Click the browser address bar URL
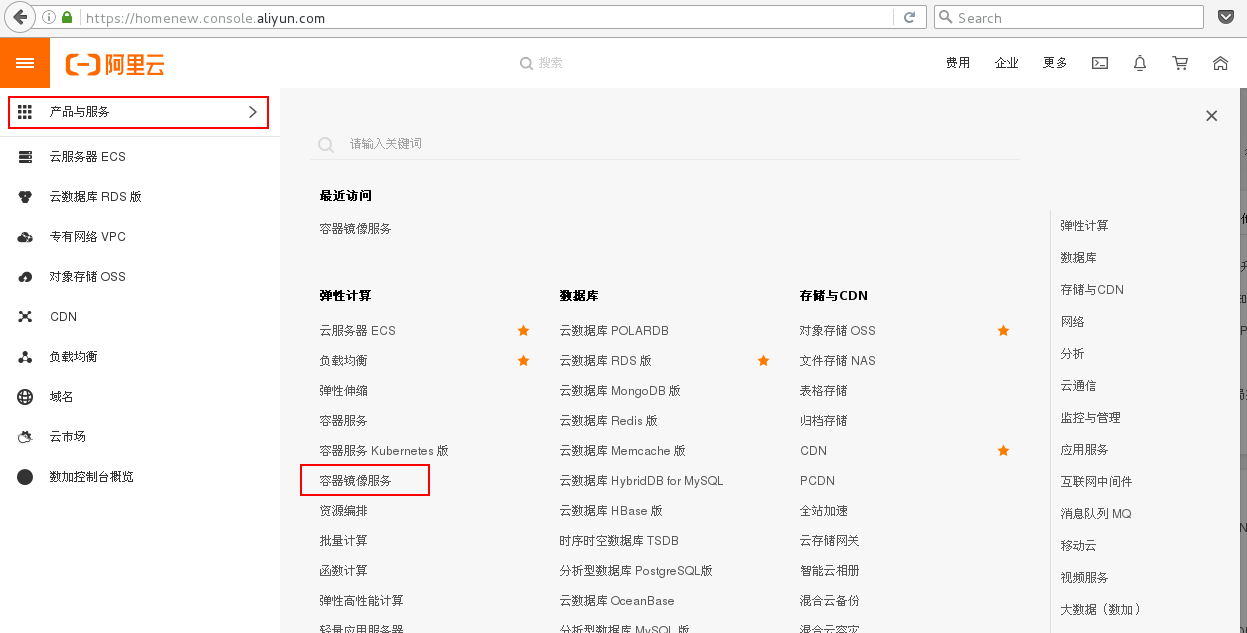Screen dimensions: 1247x633 [x=205, y=18]
